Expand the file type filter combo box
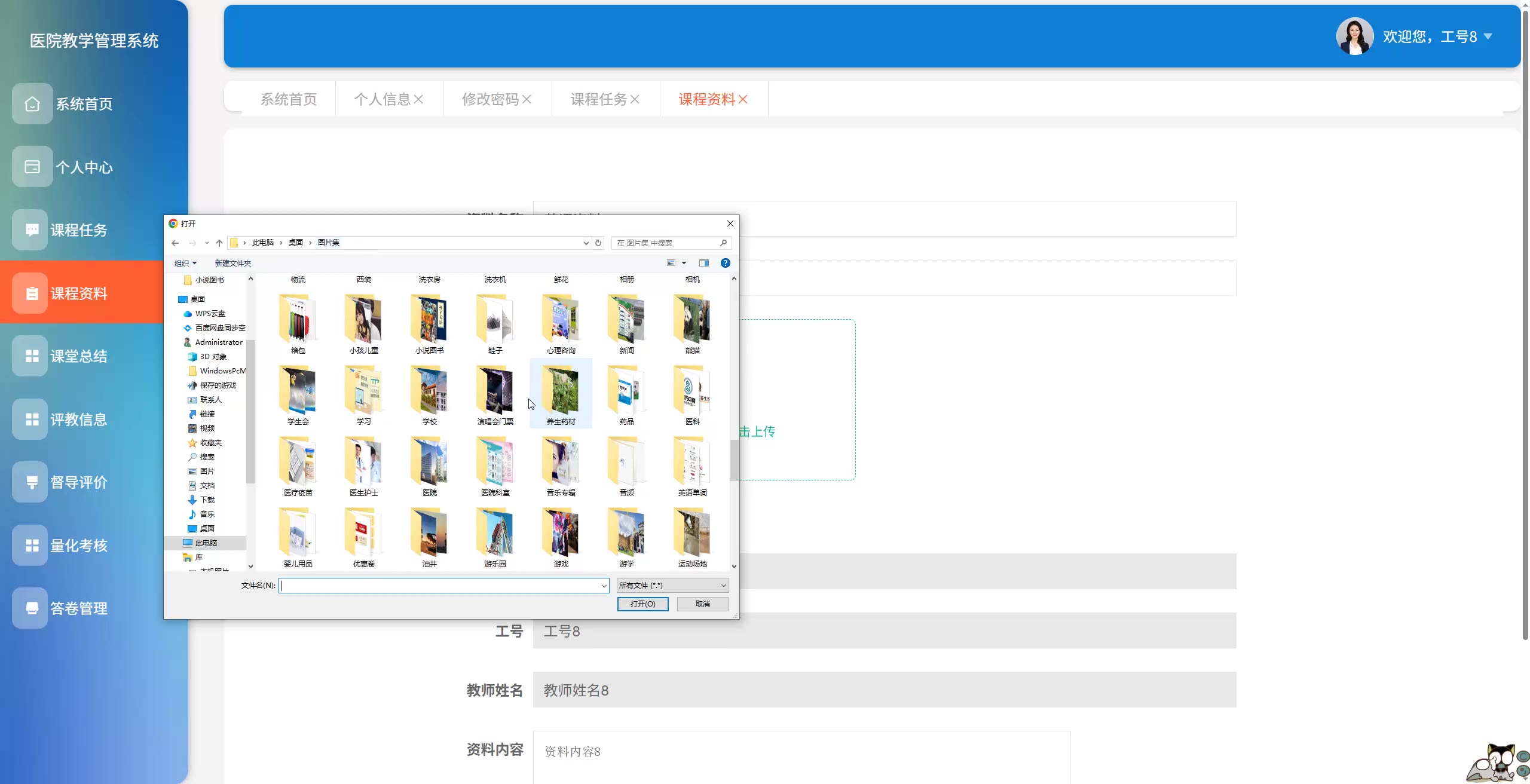Screen dimensions: 1530x784 (672, 586)
